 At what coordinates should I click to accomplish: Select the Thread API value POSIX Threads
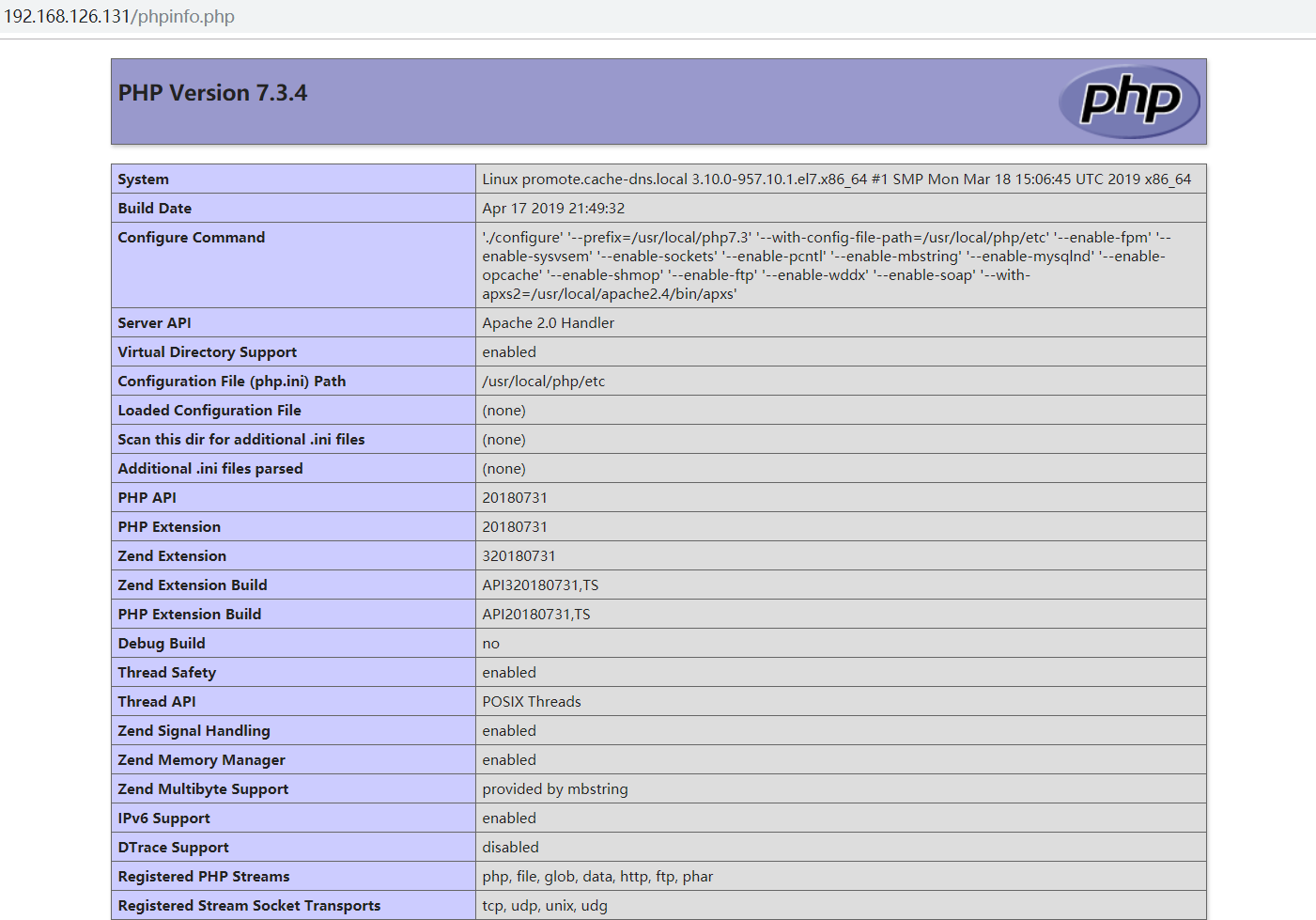(x=532, y=701)
